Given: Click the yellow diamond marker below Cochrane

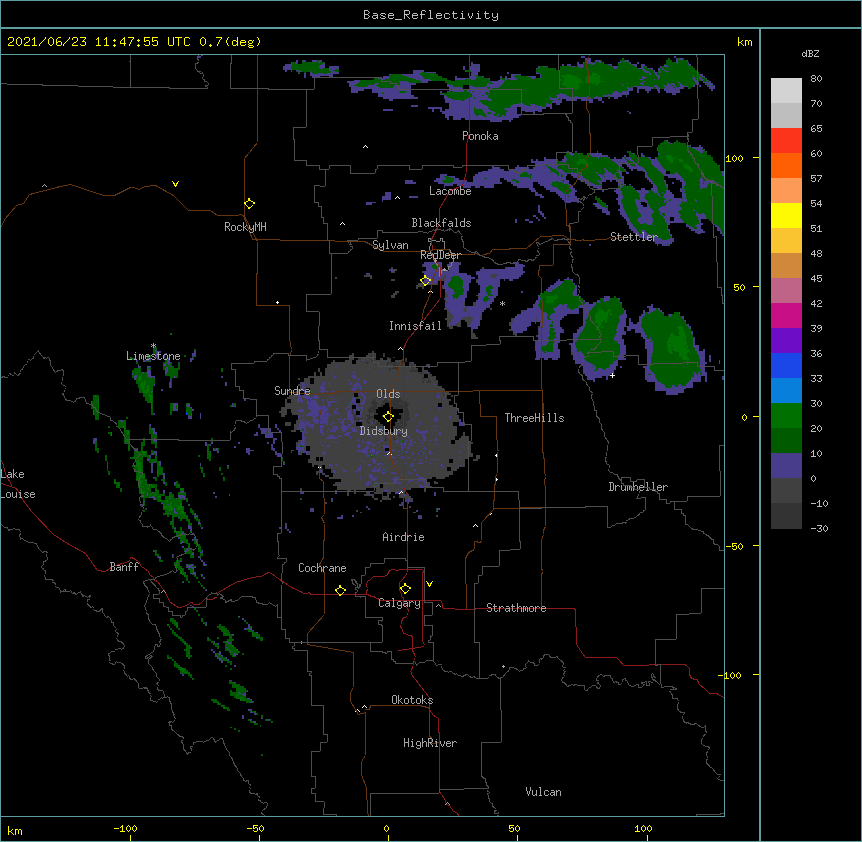Looking at the screenshot, I should [x=340, y=590].
